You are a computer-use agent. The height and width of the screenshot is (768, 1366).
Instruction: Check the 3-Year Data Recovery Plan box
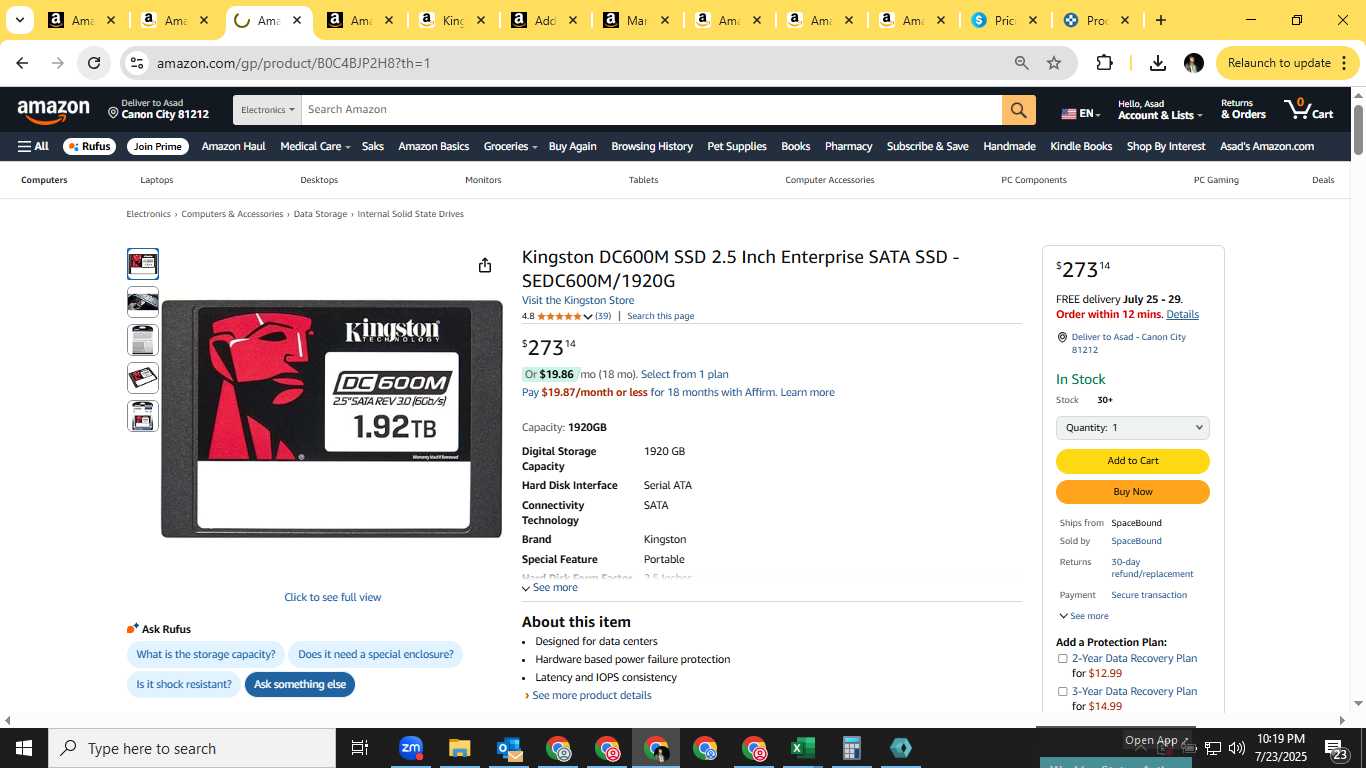[x=1062, y=692]
